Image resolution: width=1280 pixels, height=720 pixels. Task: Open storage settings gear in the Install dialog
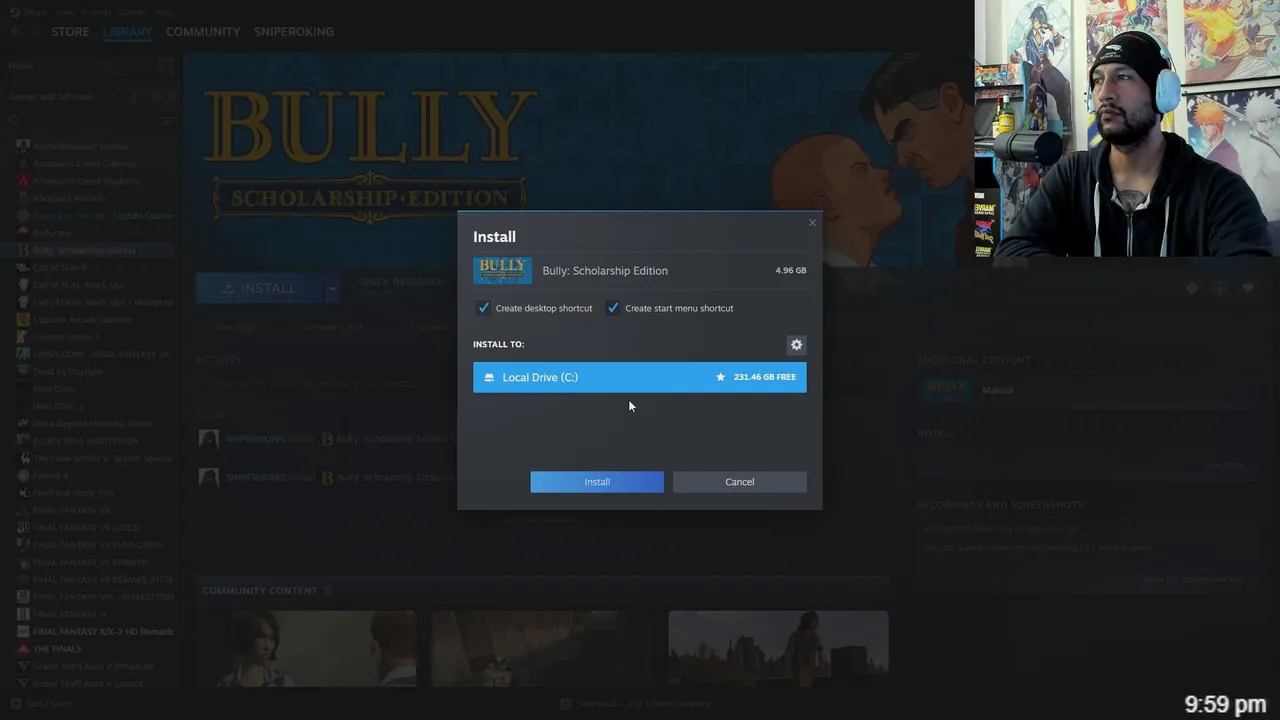point(796,345)
